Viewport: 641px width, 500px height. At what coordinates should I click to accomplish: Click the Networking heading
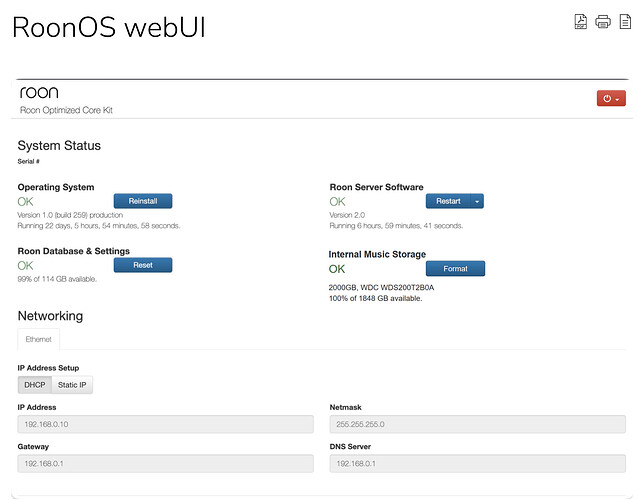click(x=50, y=316)
